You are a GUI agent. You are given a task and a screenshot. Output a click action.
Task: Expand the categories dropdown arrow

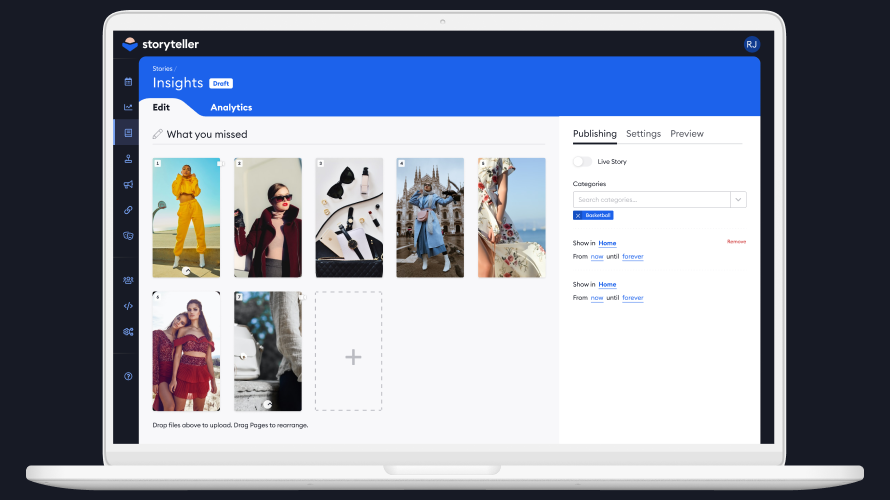point(738,200)
